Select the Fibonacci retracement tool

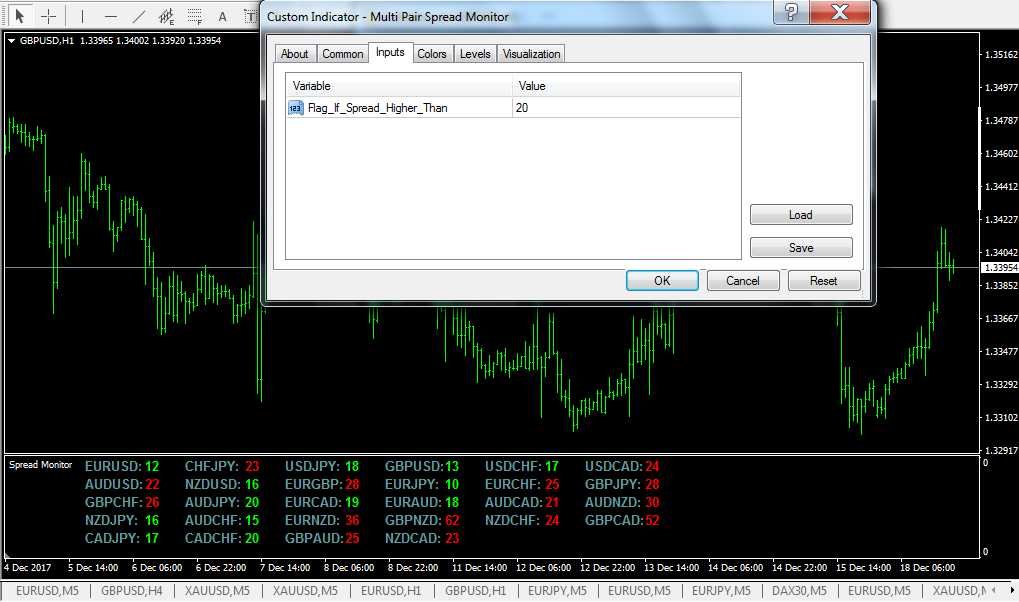[194, 16]
